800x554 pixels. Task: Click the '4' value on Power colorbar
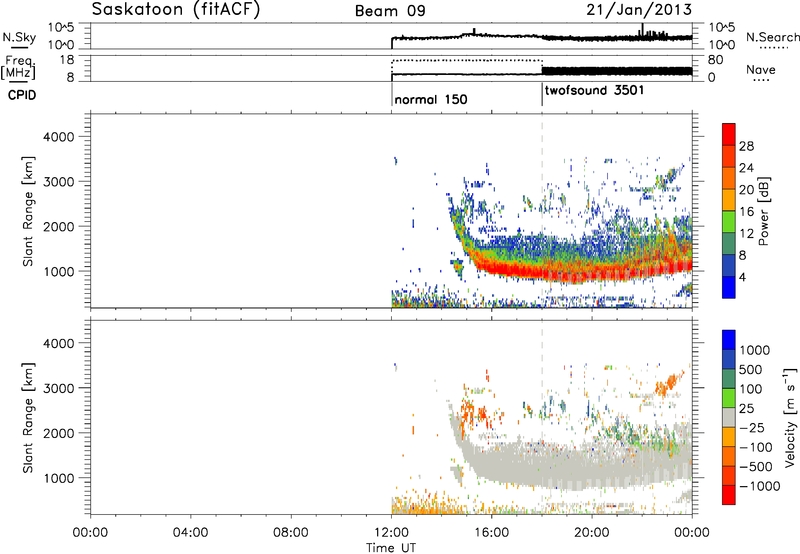click(742, 277)
